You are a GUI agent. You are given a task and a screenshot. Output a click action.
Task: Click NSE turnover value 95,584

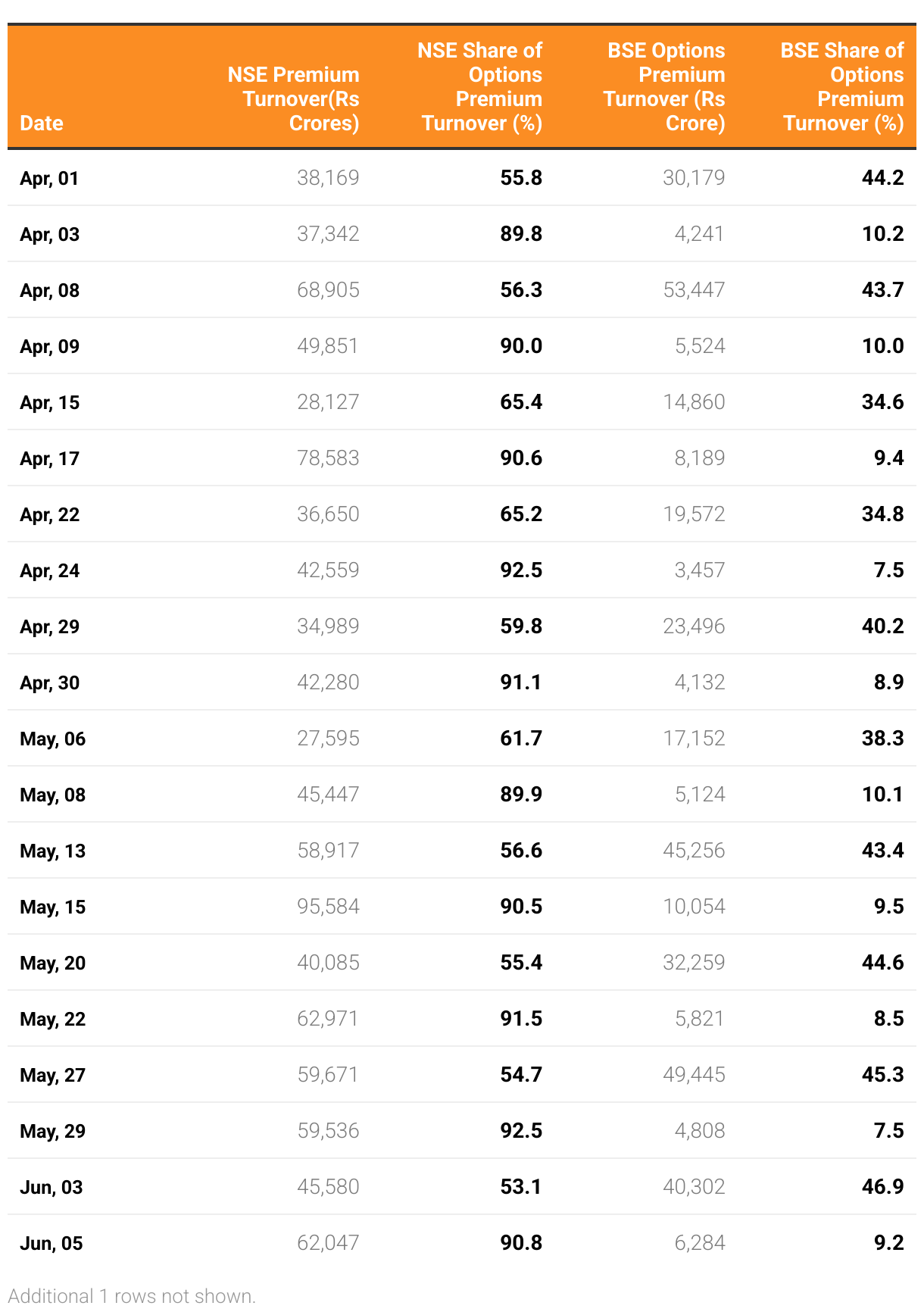pyautogui.click(x=328, y=907)
